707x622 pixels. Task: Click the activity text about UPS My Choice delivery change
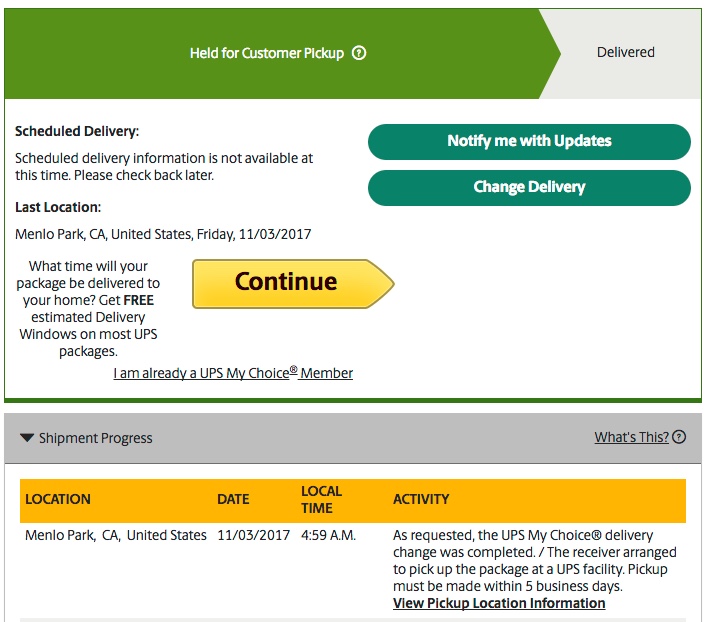(x=534, y=561)
